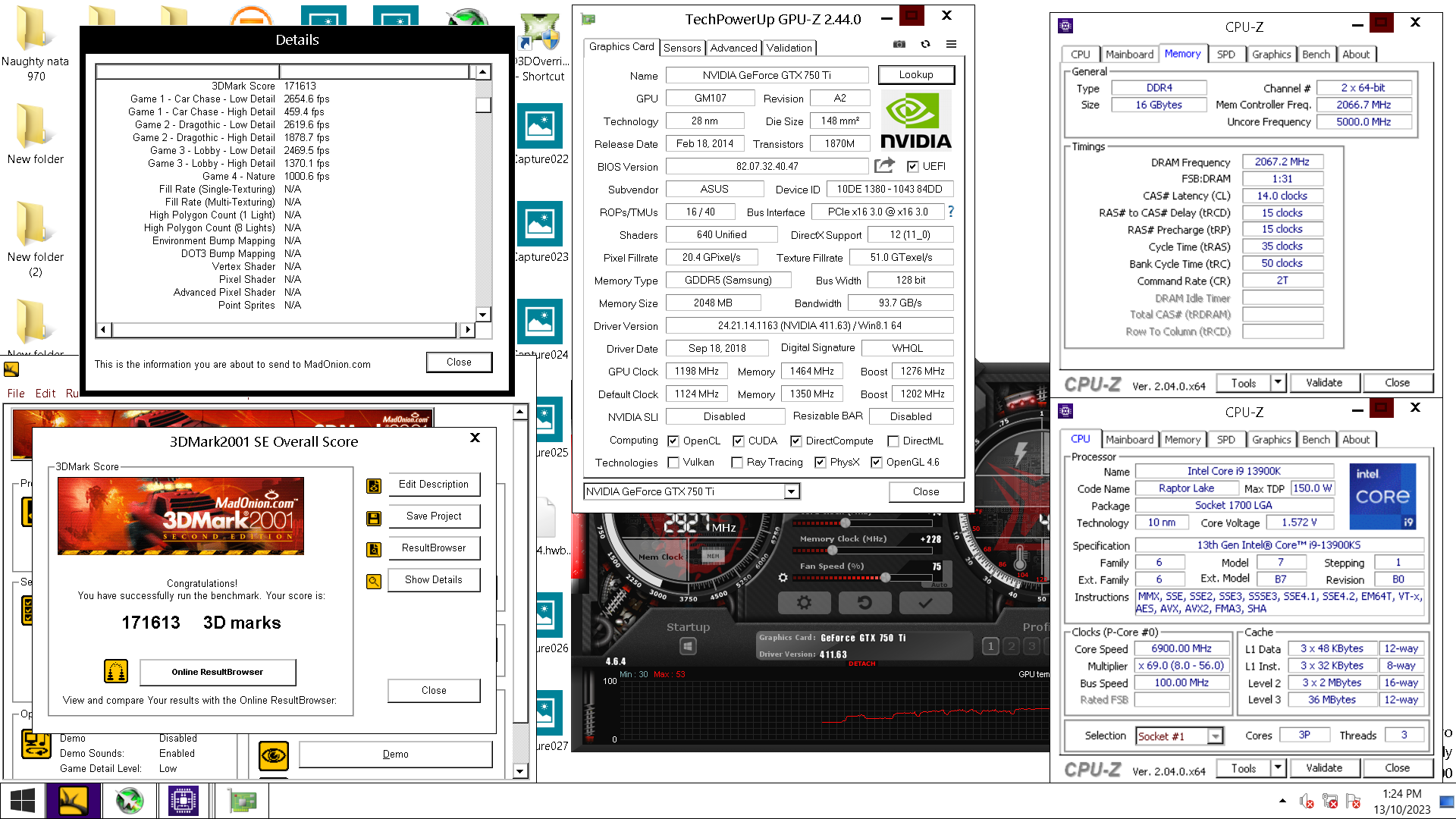This screenshot has height=819, width=1456.
Task: Click the fan speed gear icon in Afterburner
Action: [x=783, y=578]
